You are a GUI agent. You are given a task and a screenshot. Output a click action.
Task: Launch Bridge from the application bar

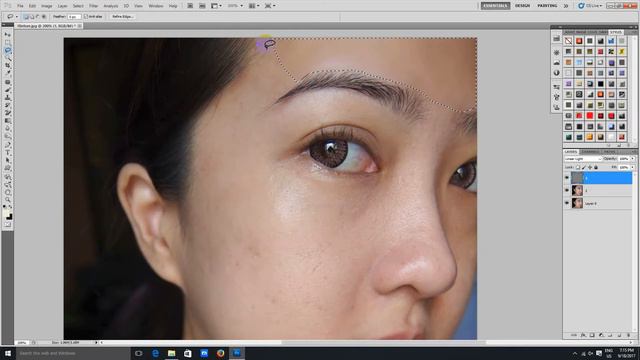point(190,6)
